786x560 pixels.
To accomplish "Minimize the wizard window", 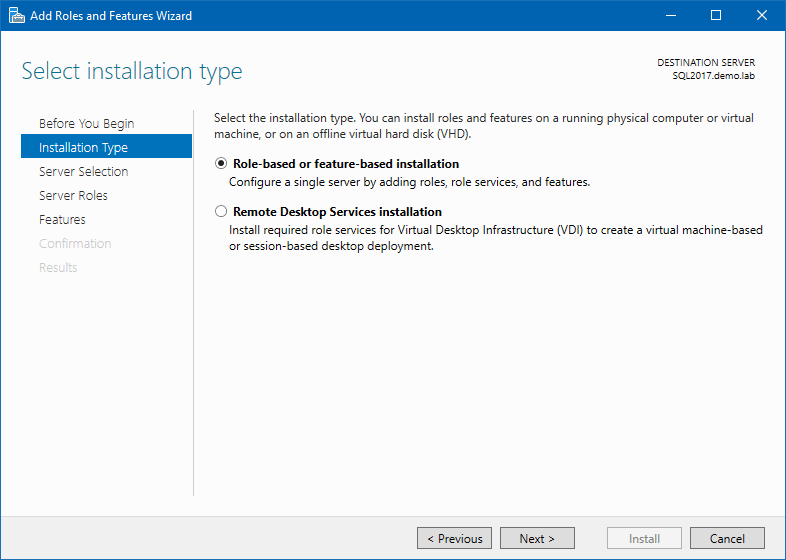I will pos(670,15).
